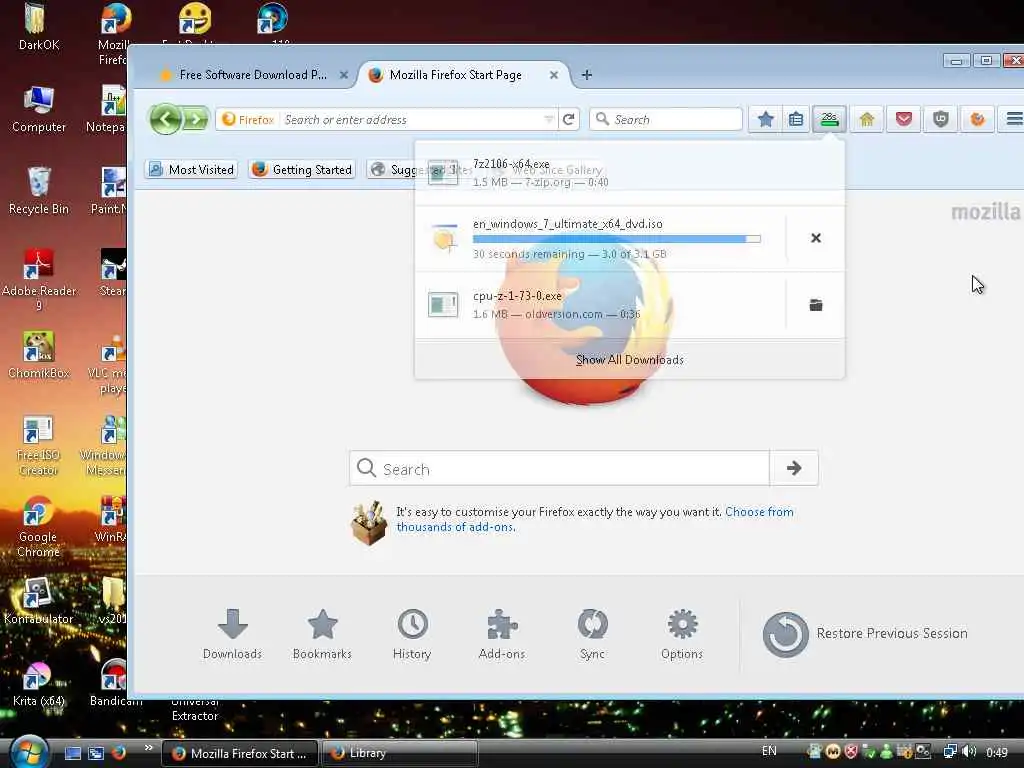Image resolution: width=1024 pixels, height=768 pixels.
Task: Open the shield add-on icon in toolbar
Action: click(940, 119)
